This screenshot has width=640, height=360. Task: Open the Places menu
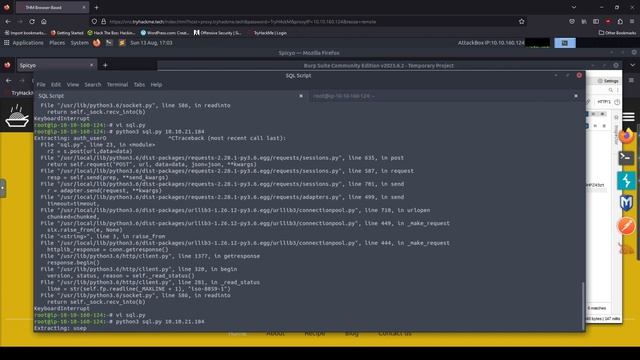click(57, 42)
